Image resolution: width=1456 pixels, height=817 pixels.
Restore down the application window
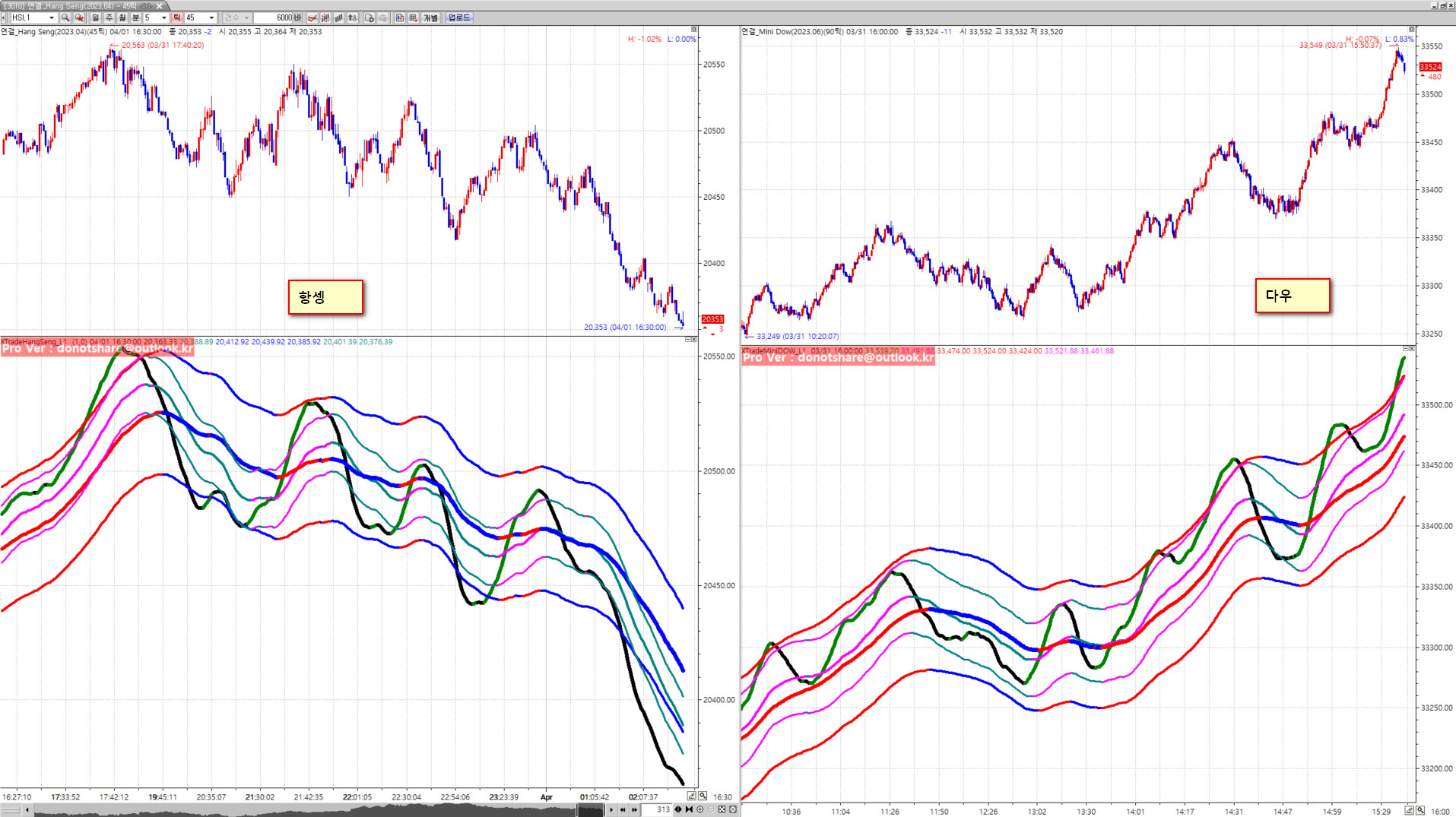click(1442, 5)
